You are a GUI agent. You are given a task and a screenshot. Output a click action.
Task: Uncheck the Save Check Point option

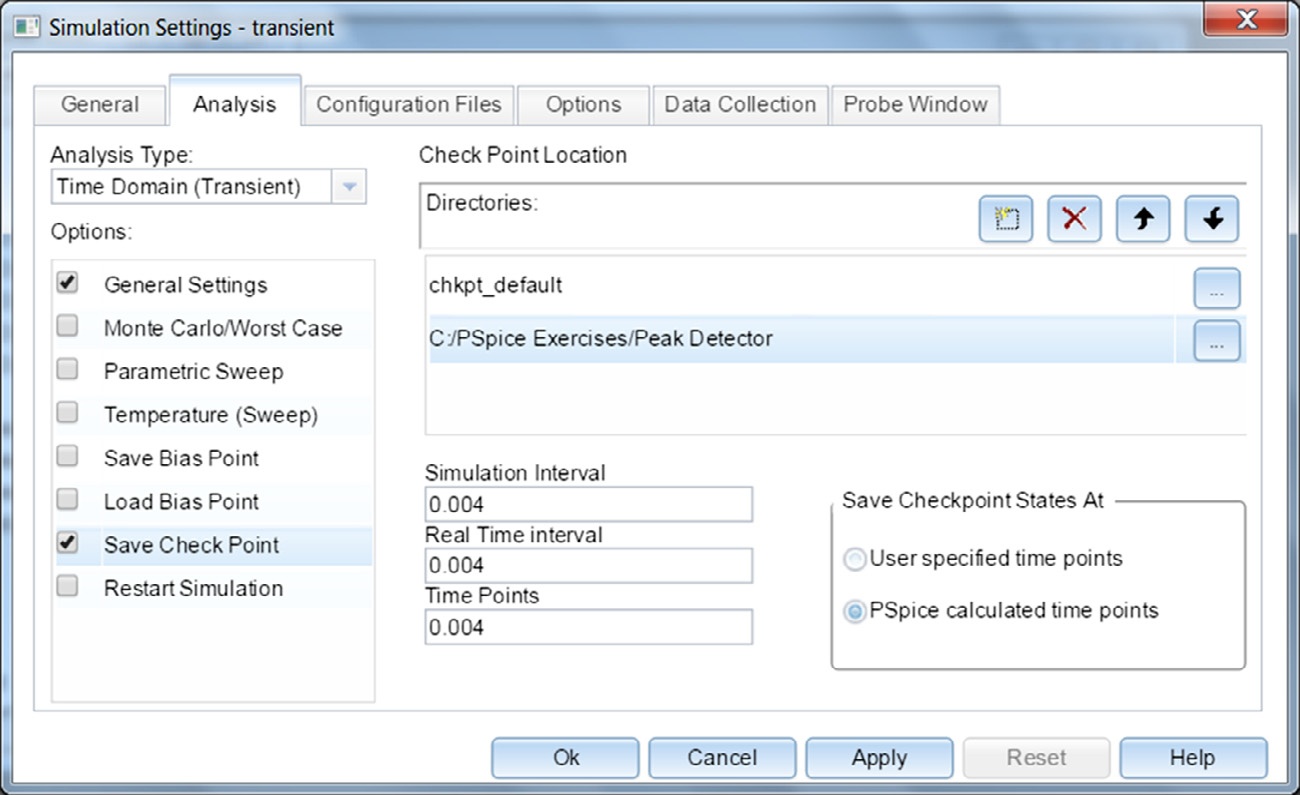pos(68,544)
